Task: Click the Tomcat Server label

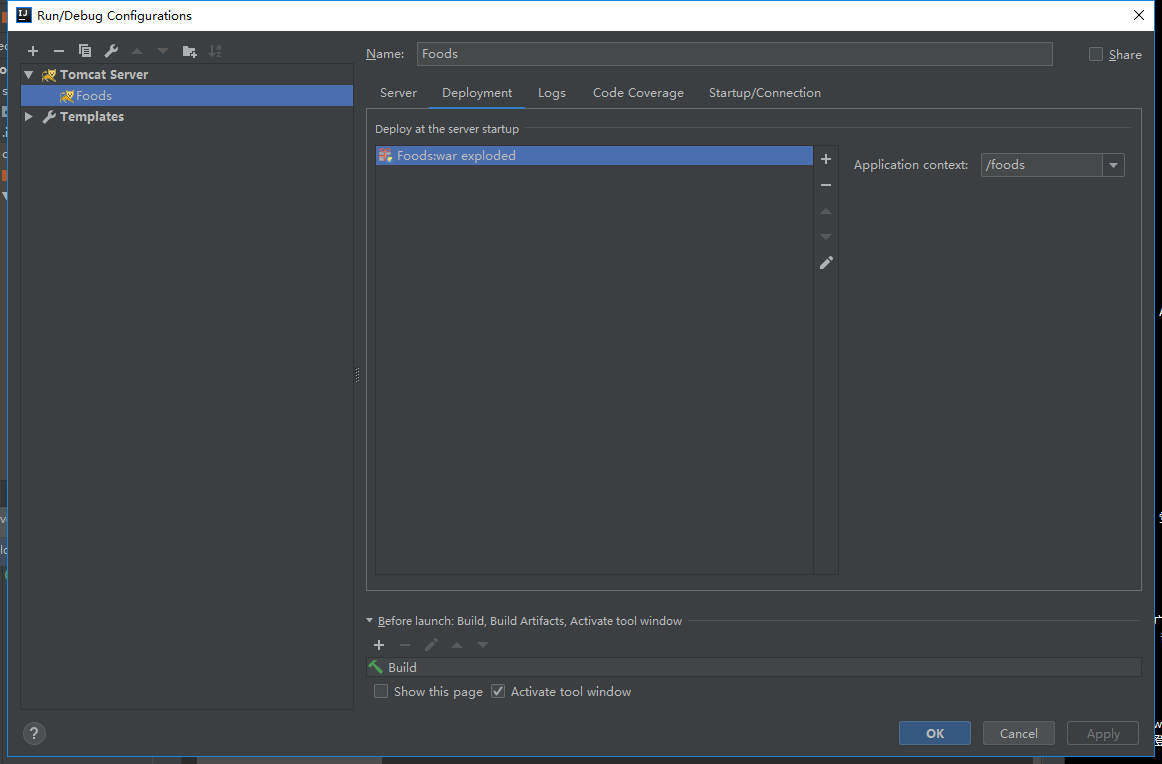Action: (104, 75)
